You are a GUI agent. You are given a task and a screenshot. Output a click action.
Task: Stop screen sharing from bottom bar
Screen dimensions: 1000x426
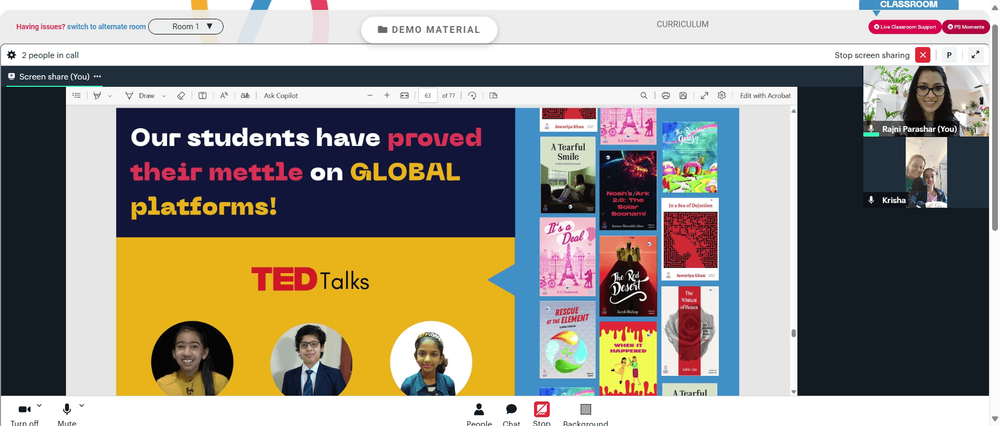541,413
